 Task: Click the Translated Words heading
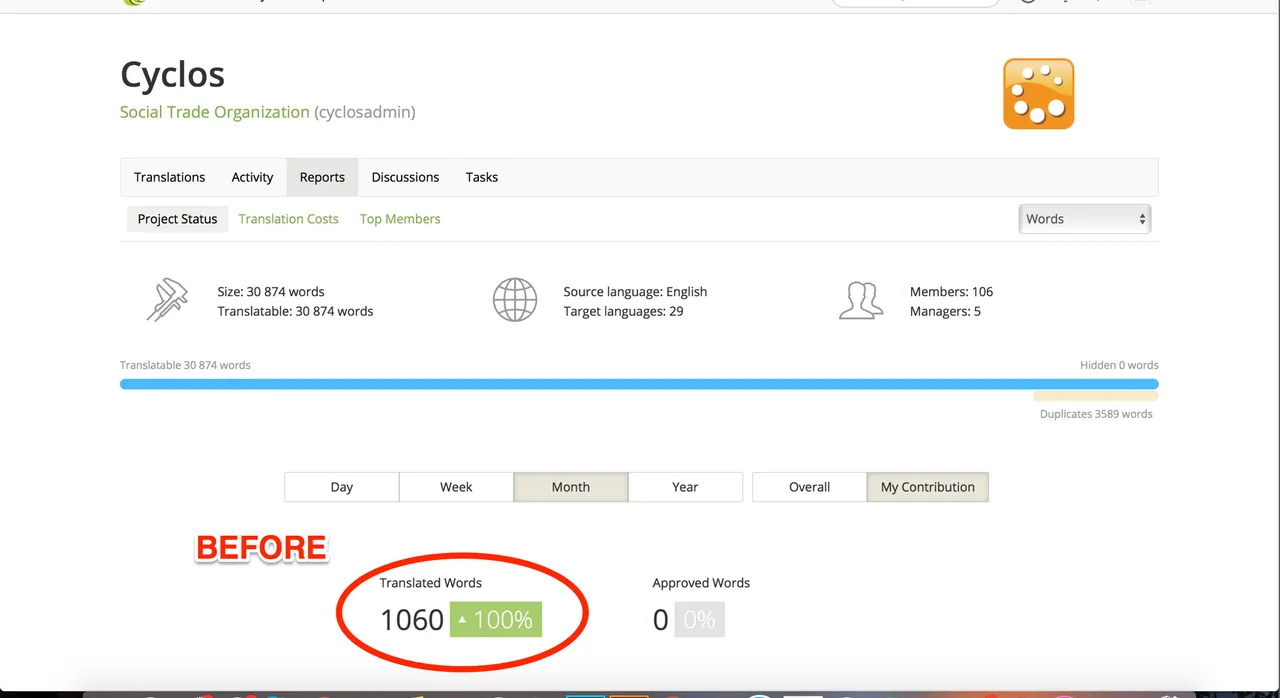[431, 583]
